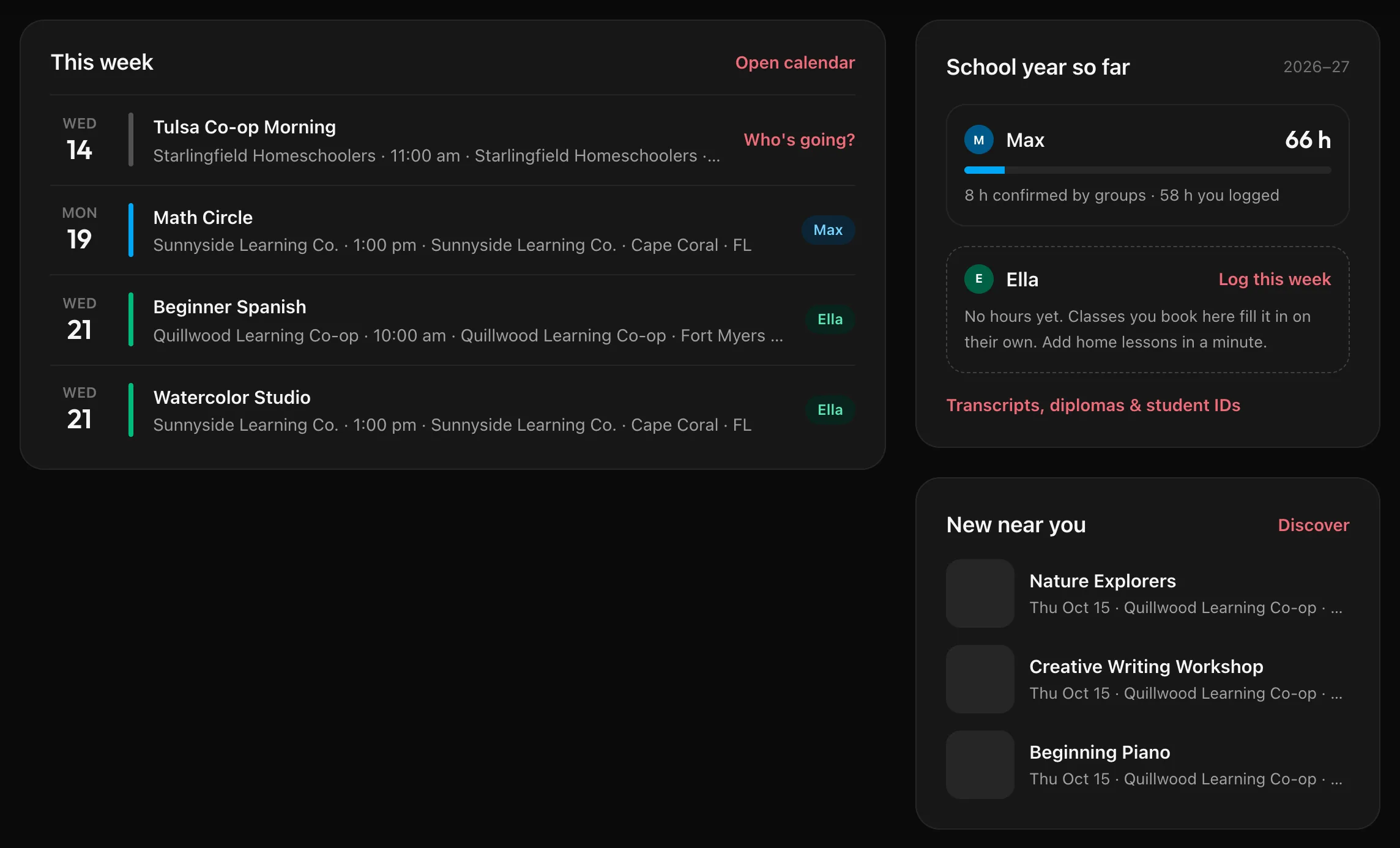
Task: Open Transcripts, diplomas & student IDs
Action: click(1093, 405)
